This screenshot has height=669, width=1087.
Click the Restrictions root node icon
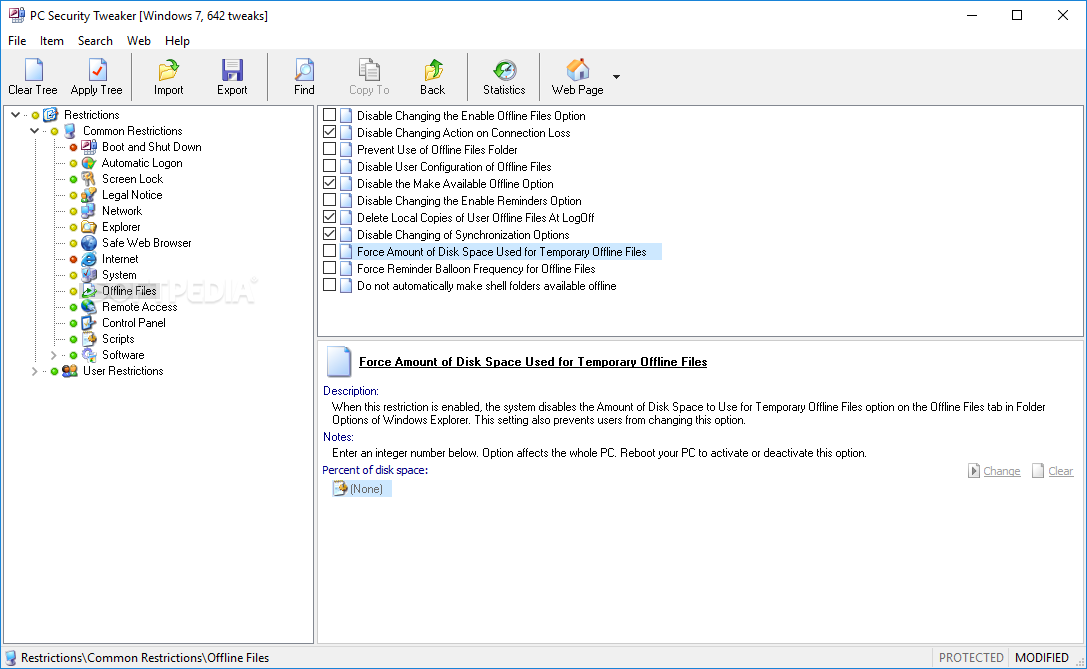pyautogui.click(x=51, y=115)
